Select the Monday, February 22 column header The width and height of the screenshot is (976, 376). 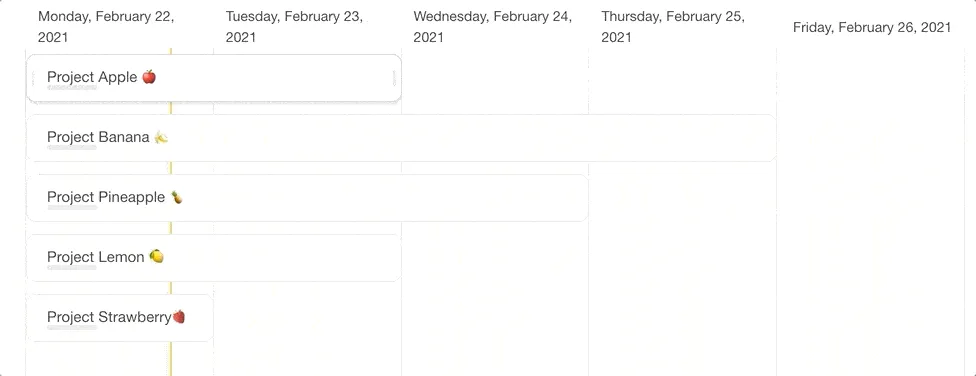pyautogui.click(x=106, y=27)
